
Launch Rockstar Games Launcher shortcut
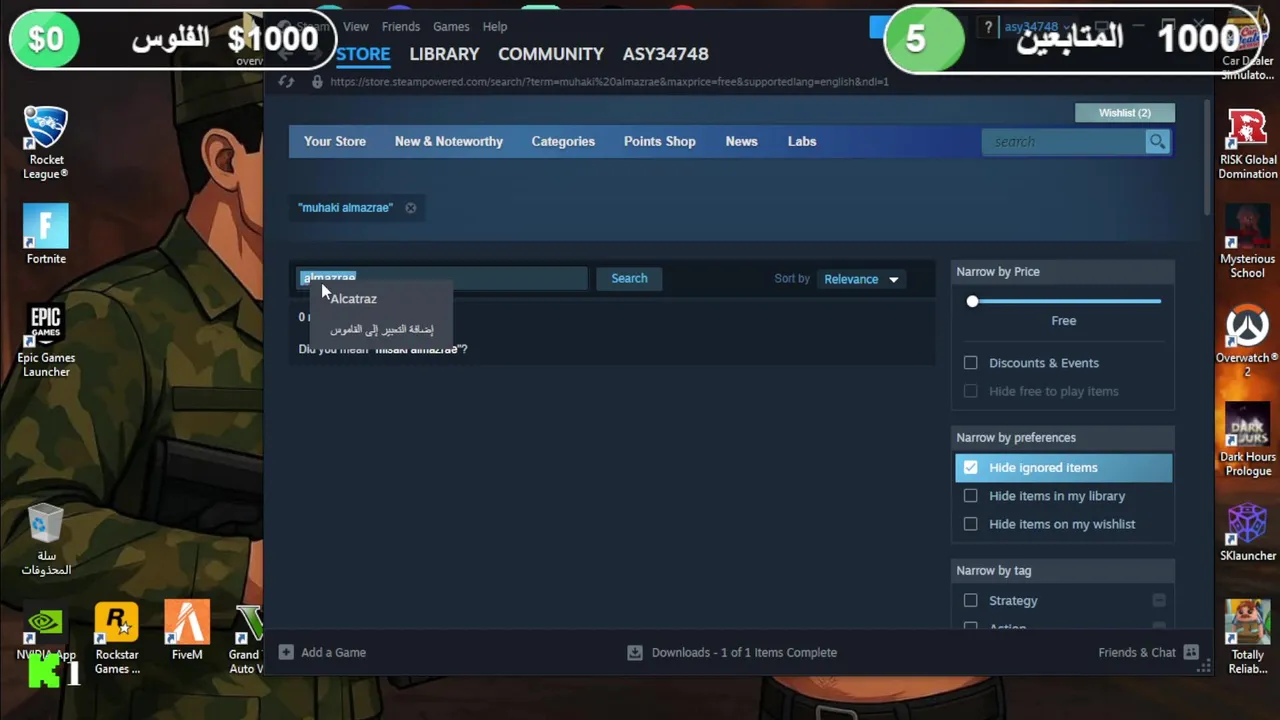[117, 638]
